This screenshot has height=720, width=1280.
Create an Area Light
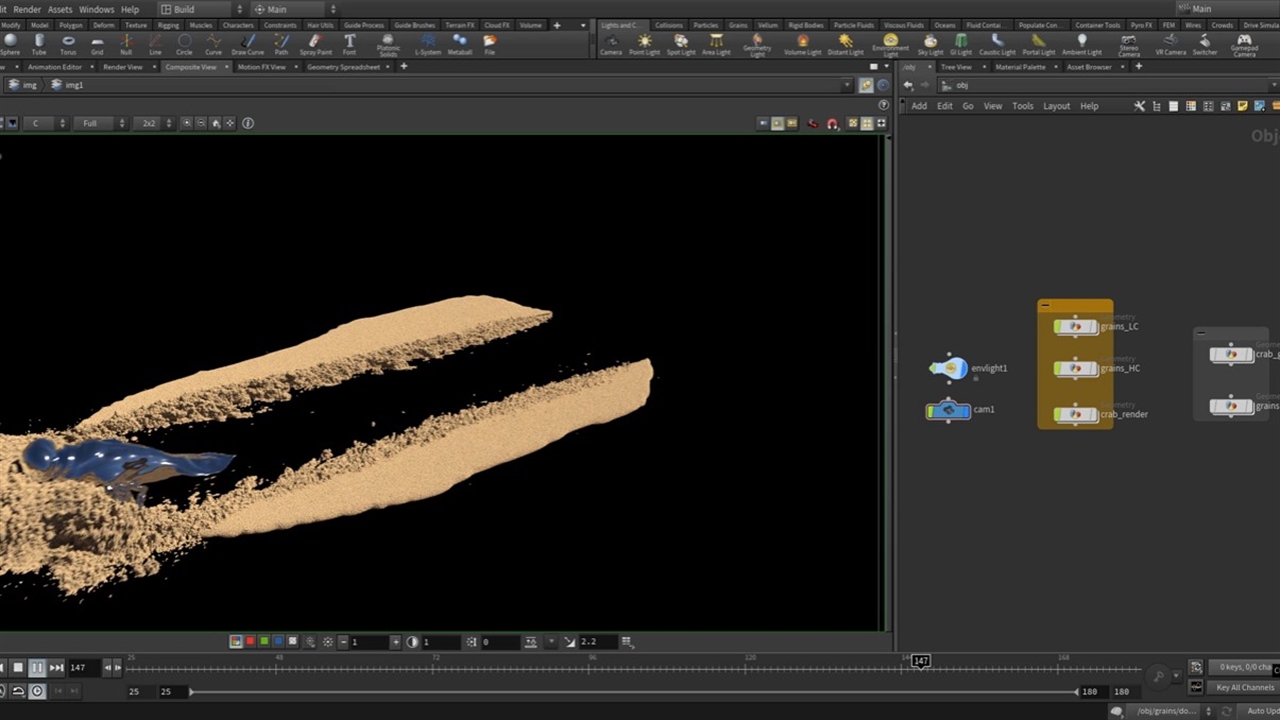coord(716,44)
